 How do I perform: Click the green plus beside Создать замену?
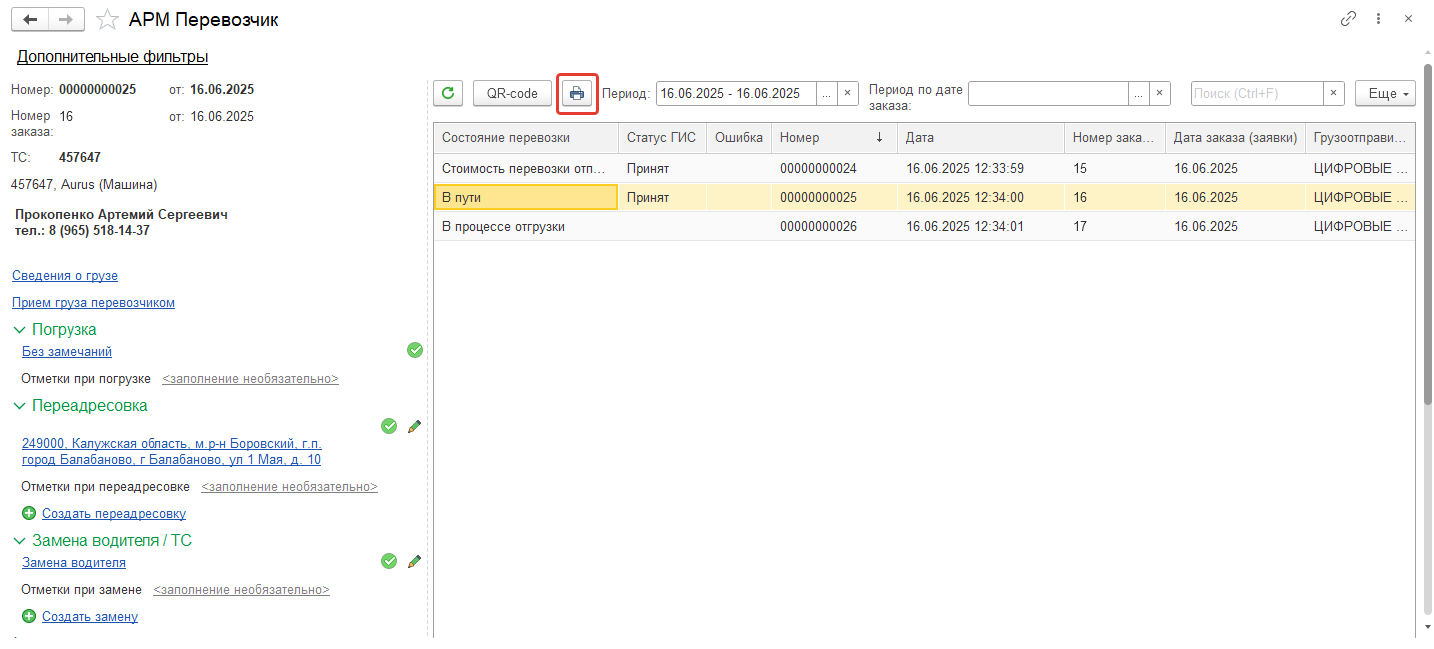coord(29,616)
